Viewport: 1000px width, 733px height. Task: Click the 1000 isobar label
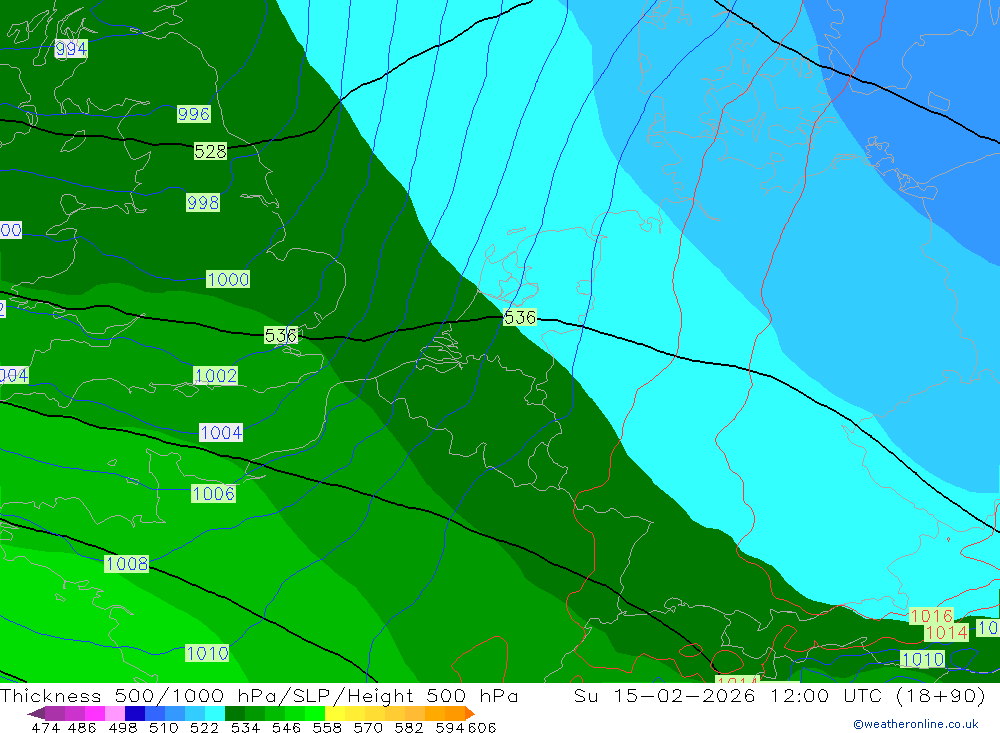[x=228, y=279]
